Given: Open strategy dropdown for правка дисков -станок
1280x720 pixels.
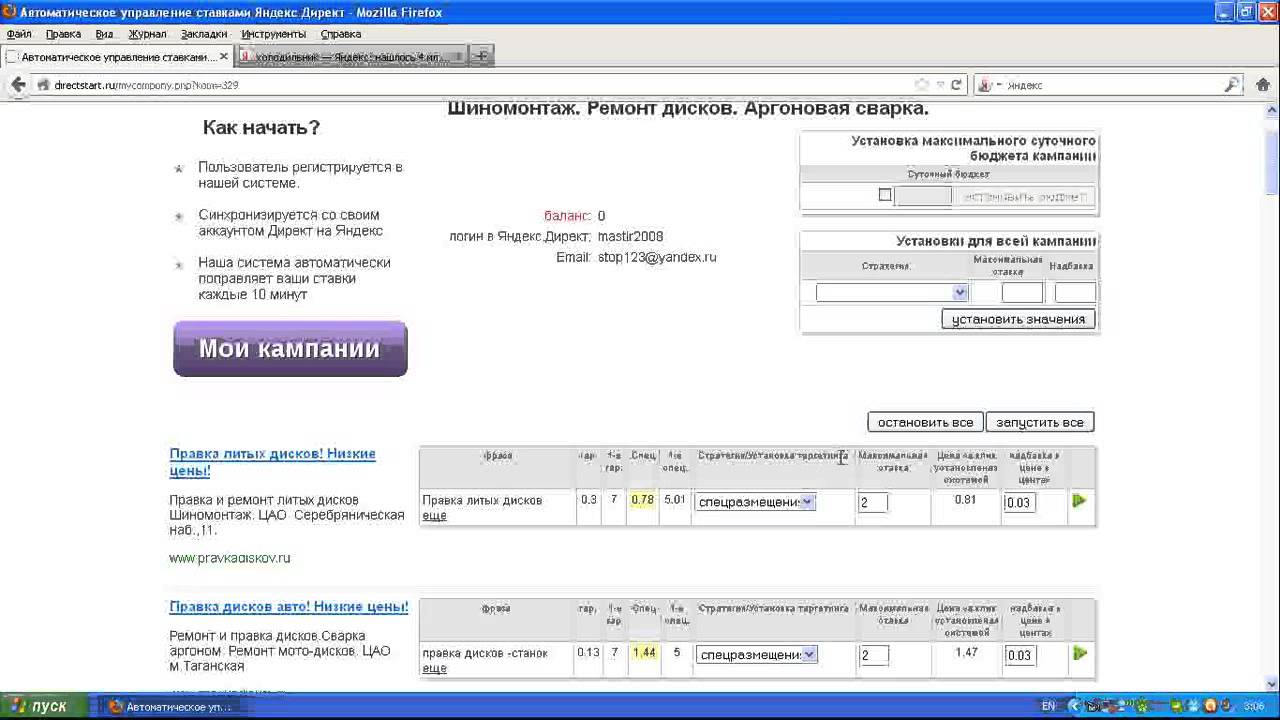Looking at the screenshot, I should pyautogui.click(x=756, y=654).
